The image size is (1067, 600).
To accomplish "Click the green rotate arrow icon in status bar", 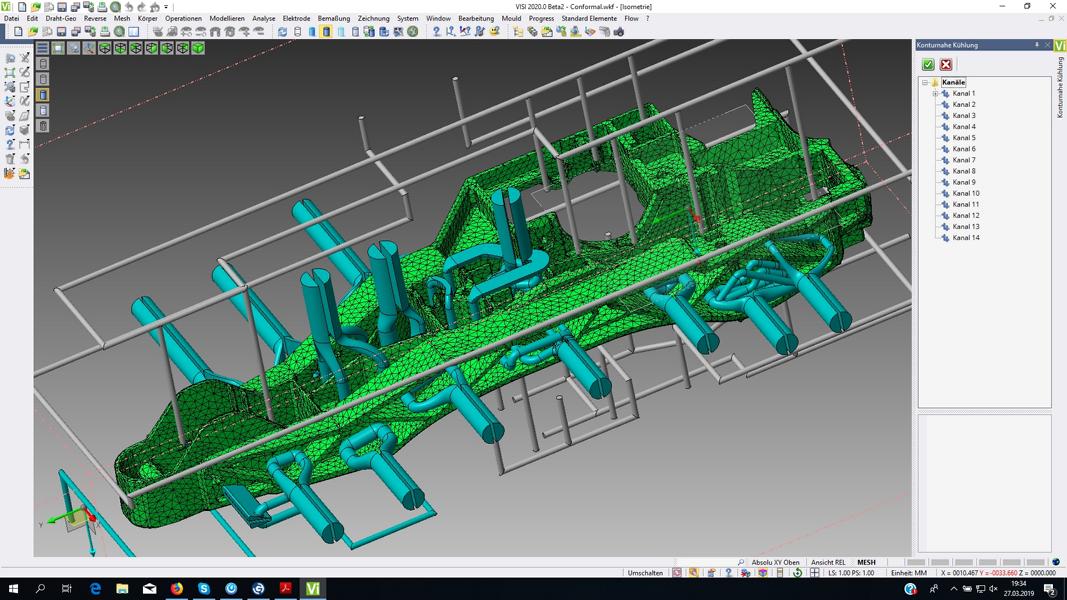I will (x=797, y=573).
